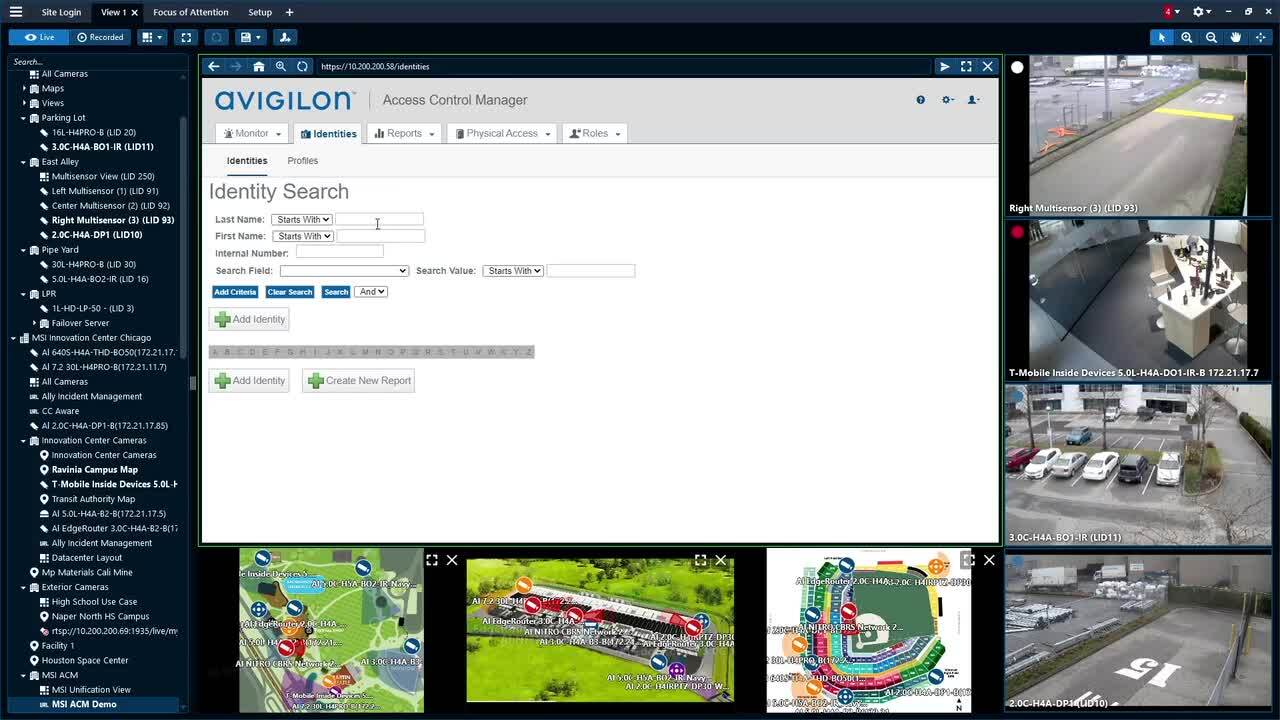Open the Search Field dropdown
Screen dimensions: 1280x720
coord(344,271)
